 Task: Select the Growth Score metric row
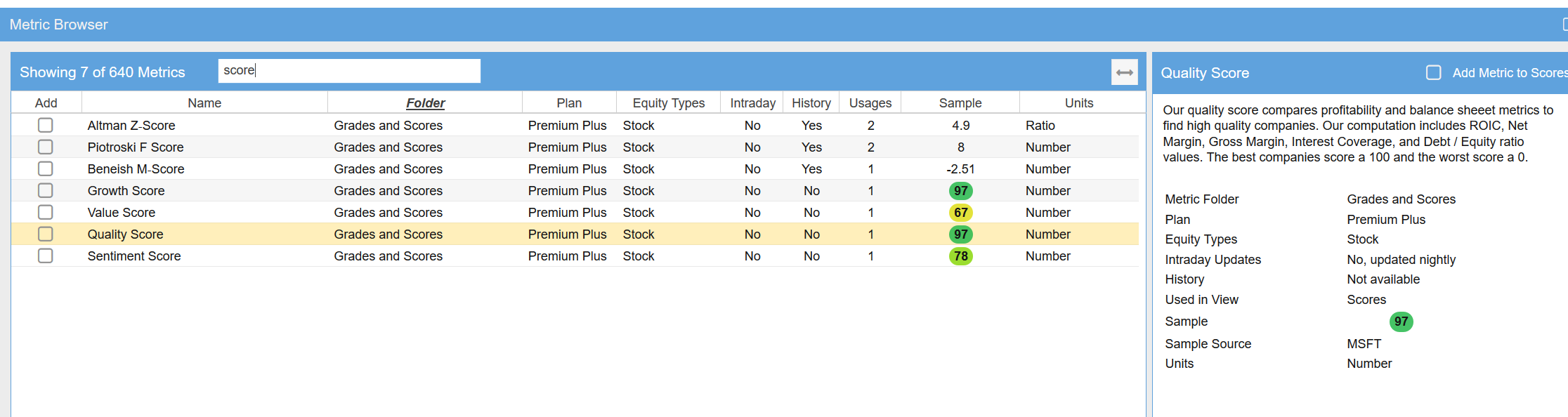click(126, 191)
